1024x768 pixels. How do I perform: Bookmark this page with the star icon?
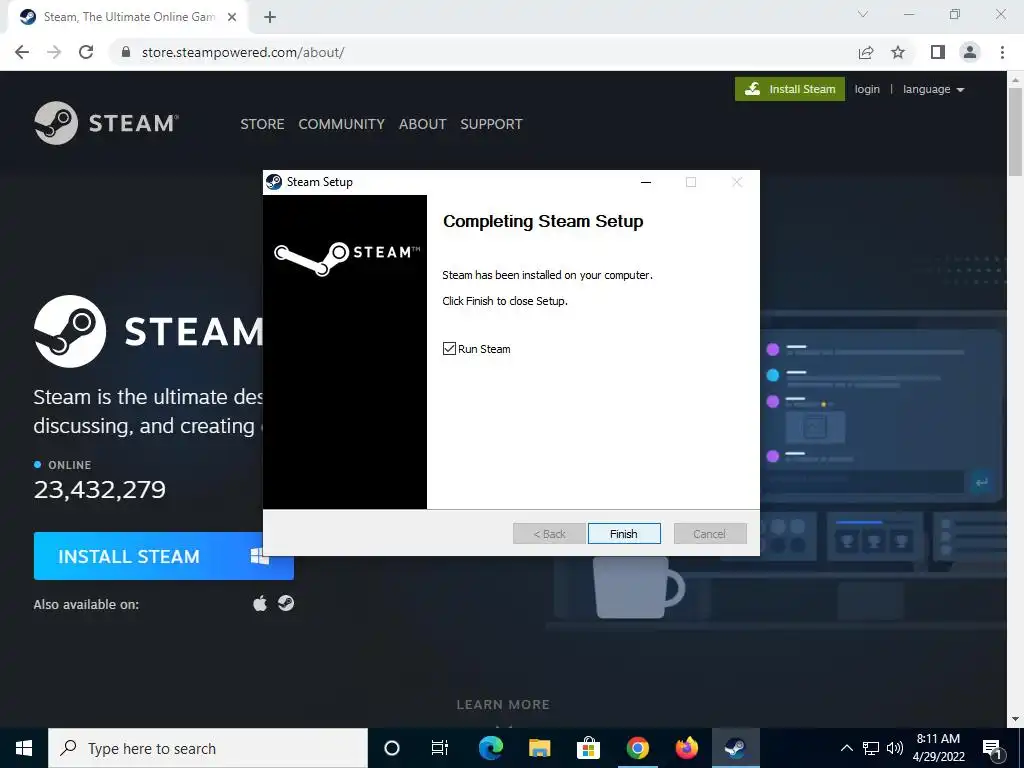click(898, 52)
